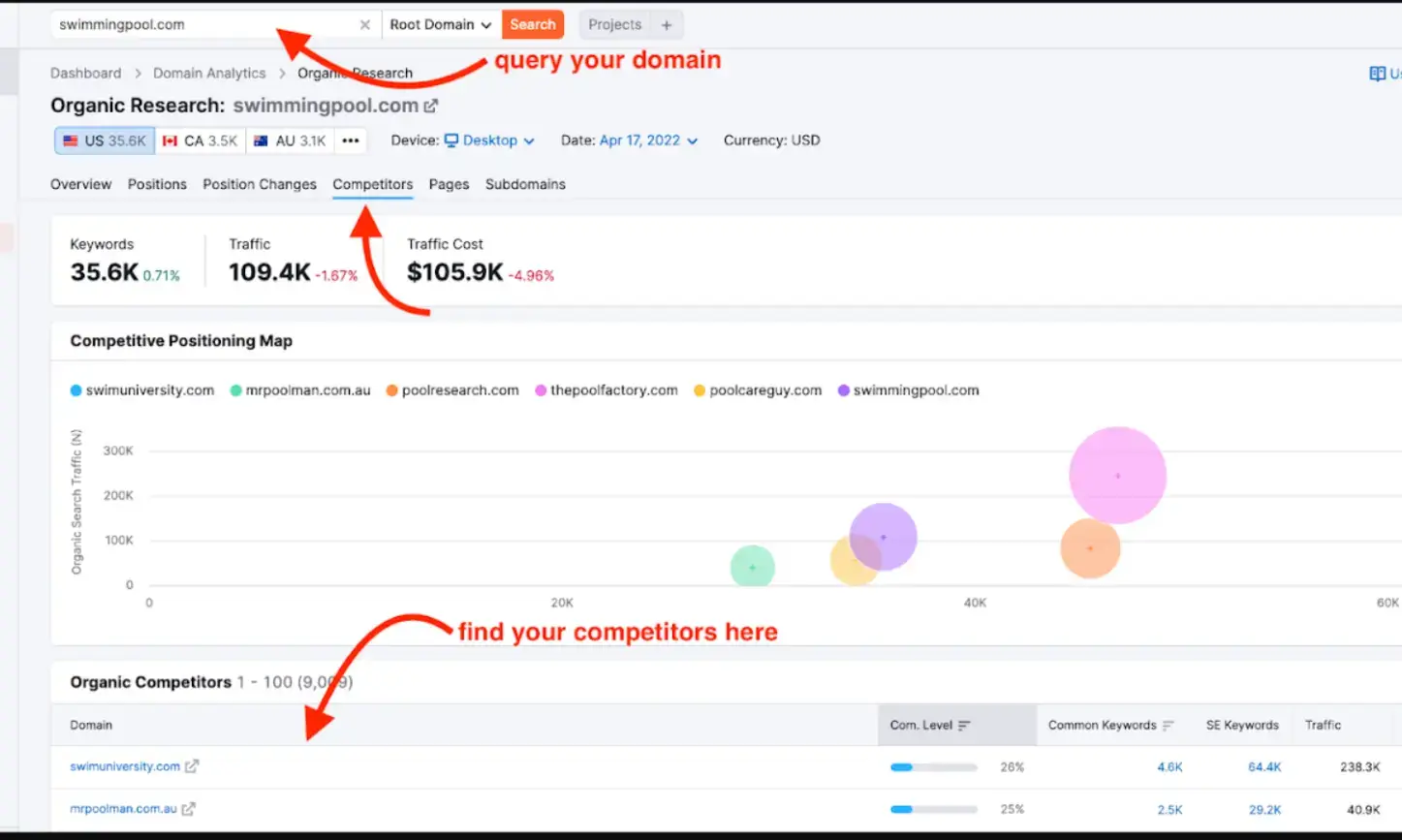The height and width of the screenshot is (840, 1402).
Task: Hide the thepoolfactory.com series in the chart legend
Action: pos(606,389)
